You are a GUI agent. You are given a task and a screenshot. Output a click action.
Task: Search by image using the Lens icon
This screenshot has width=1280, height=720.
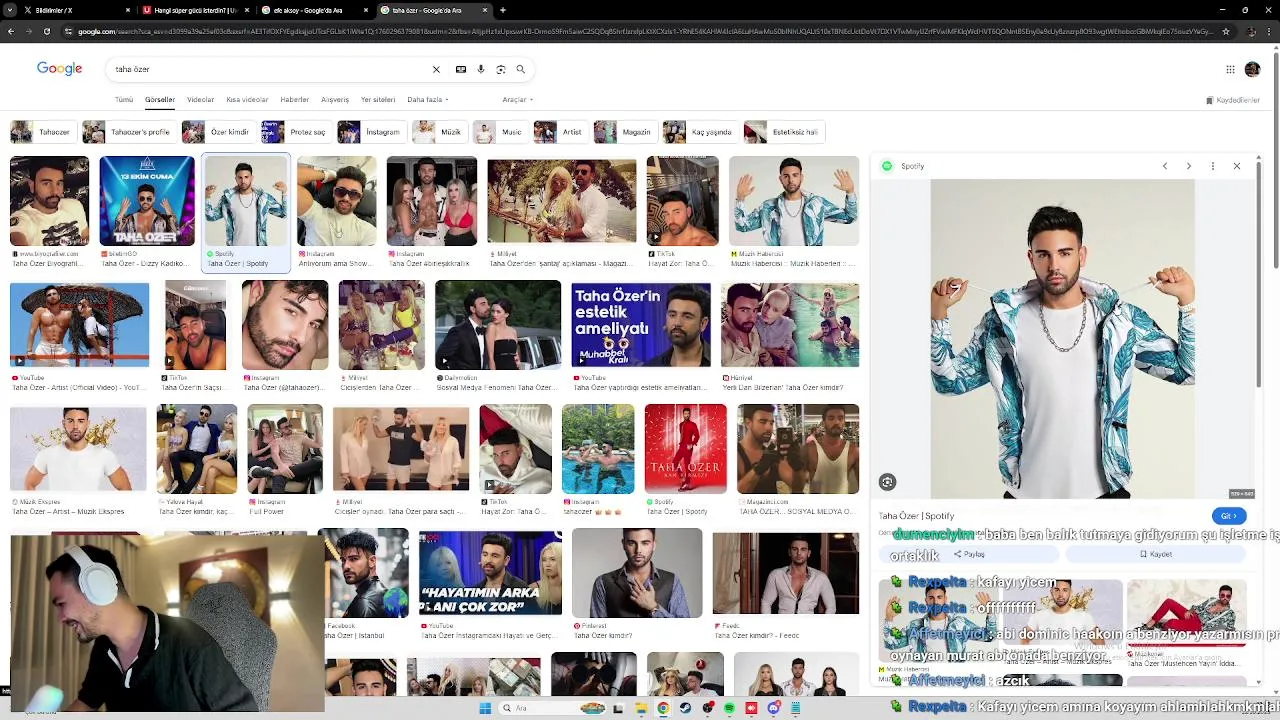tap(501, 69)
